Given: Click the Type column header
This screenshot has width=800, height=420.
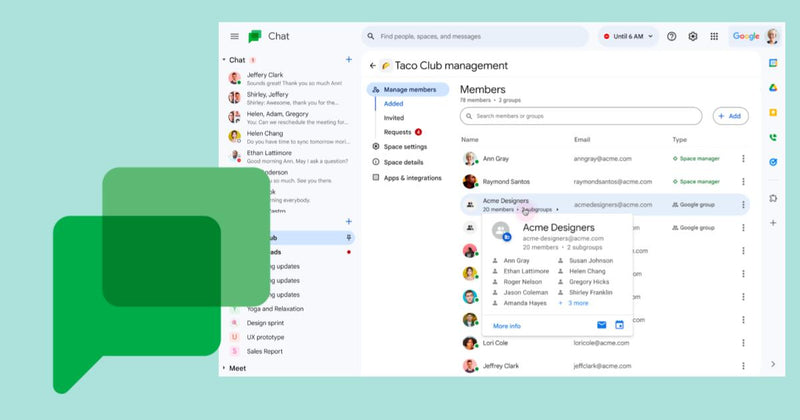Looking at the screenshot, I should [x=679, y=139].
